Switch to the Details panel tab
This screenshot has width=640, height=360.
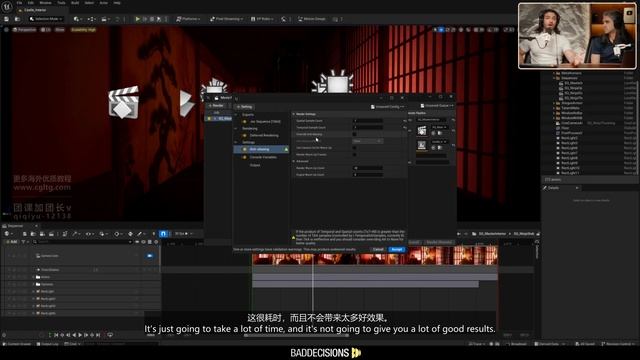point(553,188)
